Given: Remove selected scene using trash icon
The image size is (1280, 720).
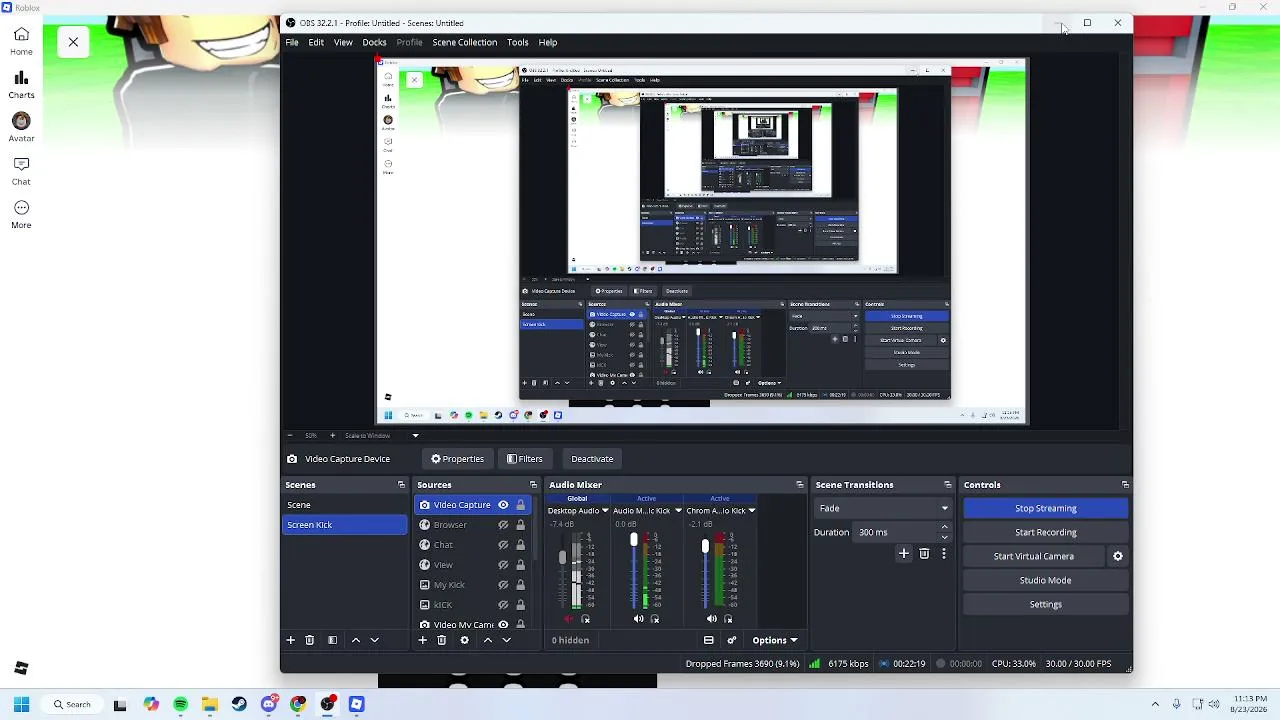Looking at the screenshot, I should 310,640.
